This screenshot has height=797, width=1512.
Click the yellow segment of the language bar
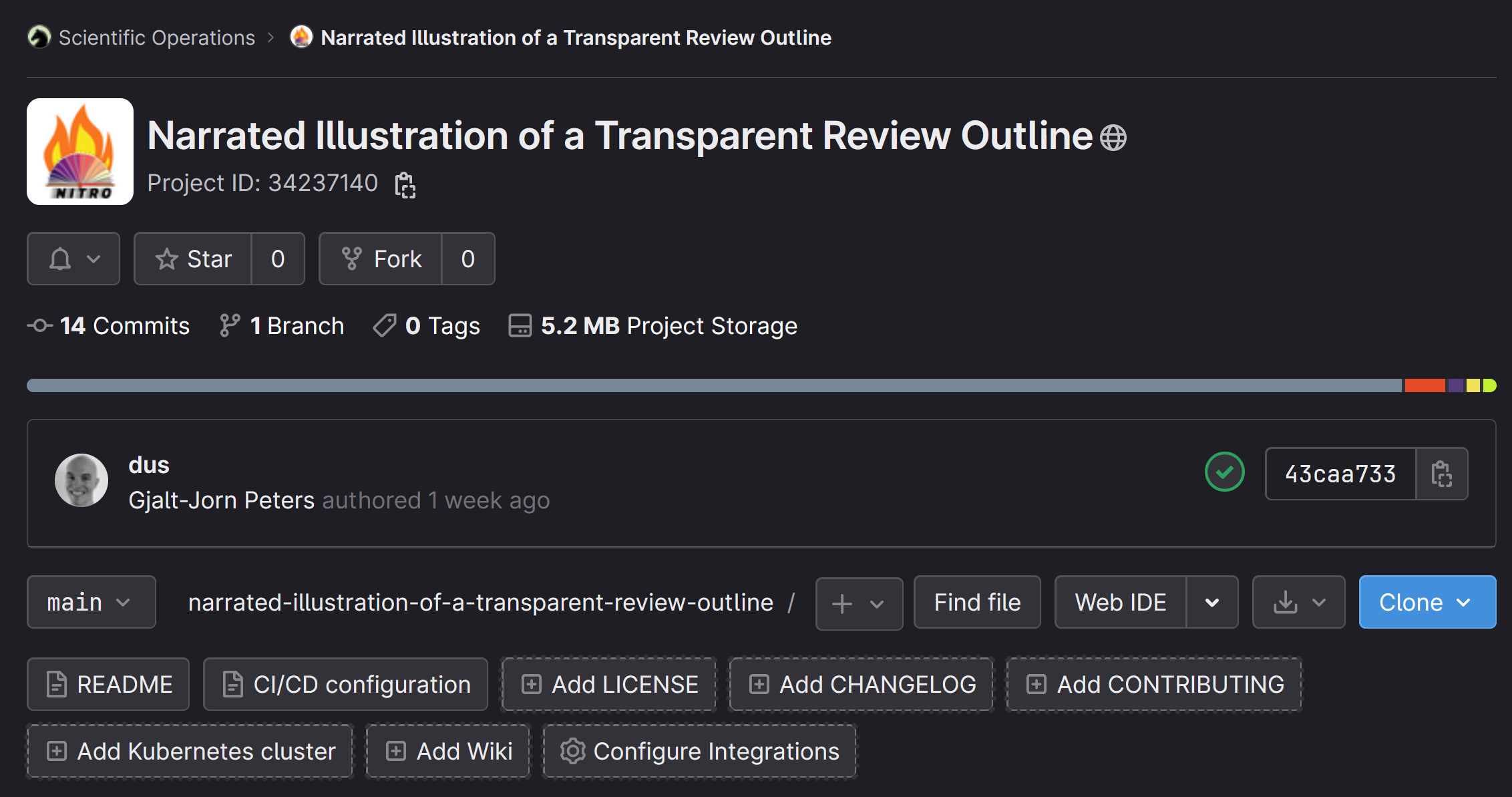point(1473,385)
